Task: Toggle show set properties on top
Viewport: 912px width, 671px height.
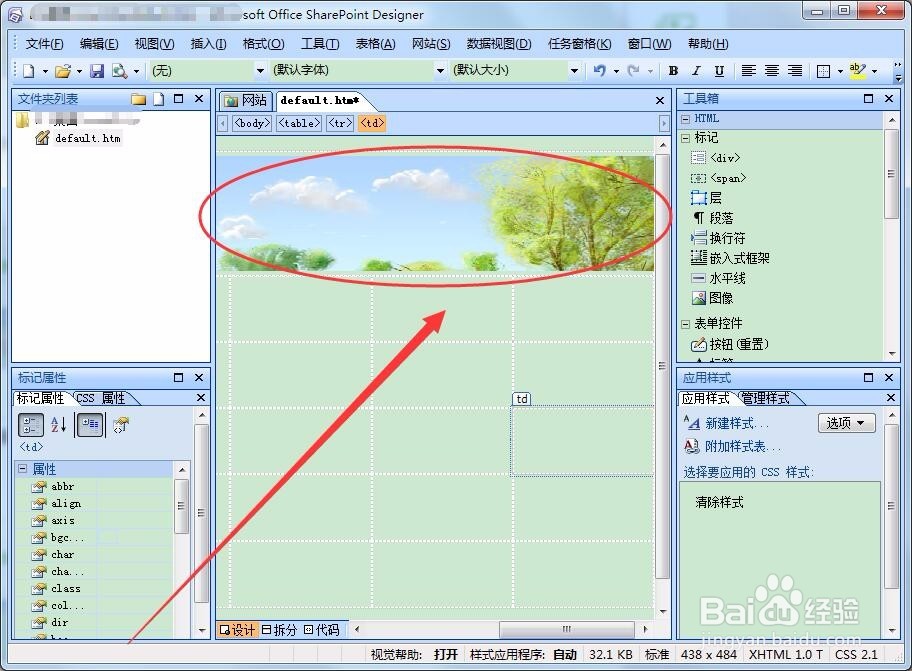Action: pyautogui.click(x=90, y=425)
